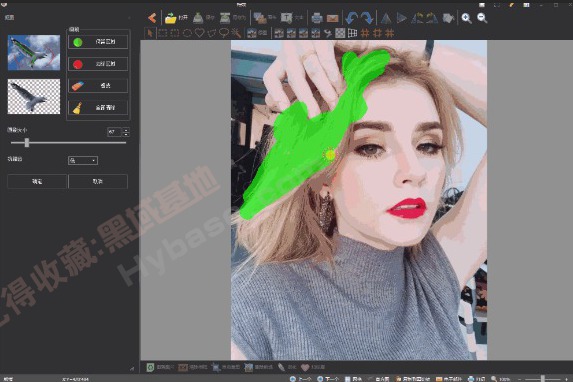This screenshot has width=573, height=382.
Task: Click the seagull sample thumbnail with markings
Action: (34, 53)
